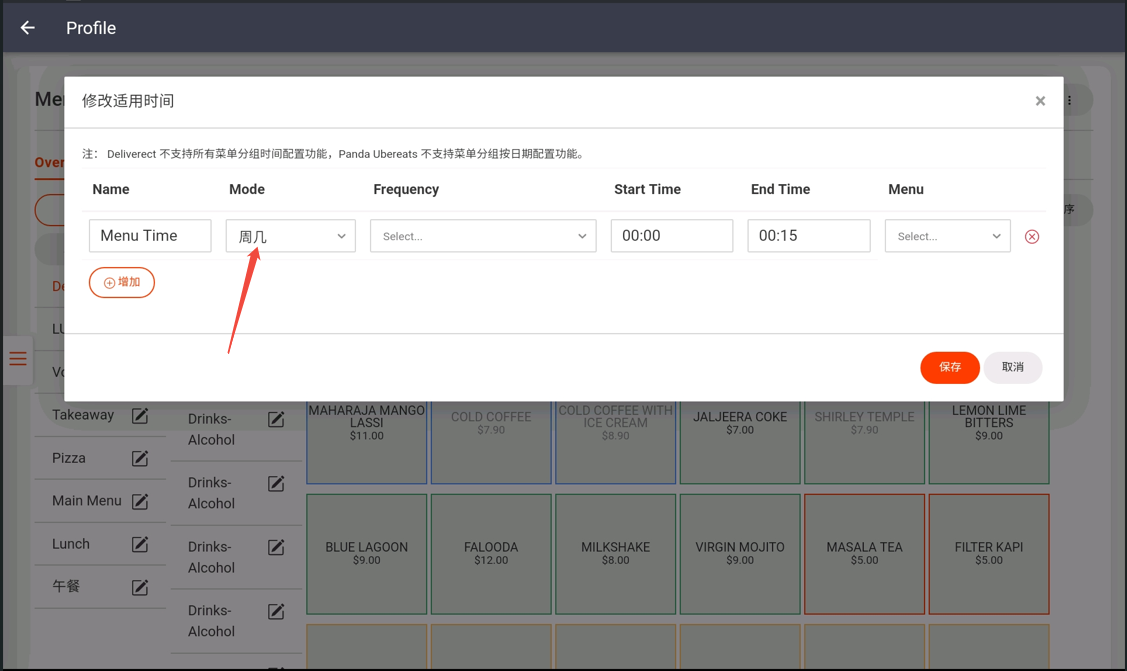Edit Main Menu with its pencil icon
This screenshot has height=671, width=1127.
pos(140,501)
